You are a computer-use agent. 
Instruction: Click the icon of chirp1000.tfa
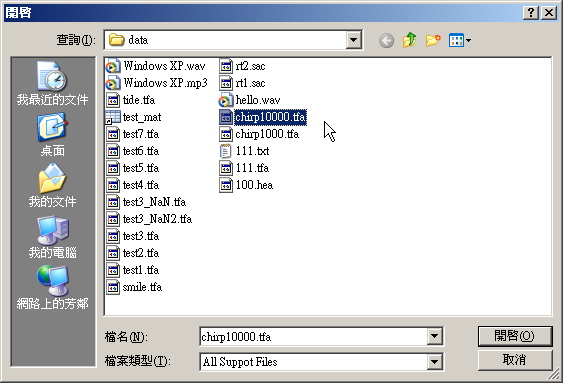click(x=226, y=134)
